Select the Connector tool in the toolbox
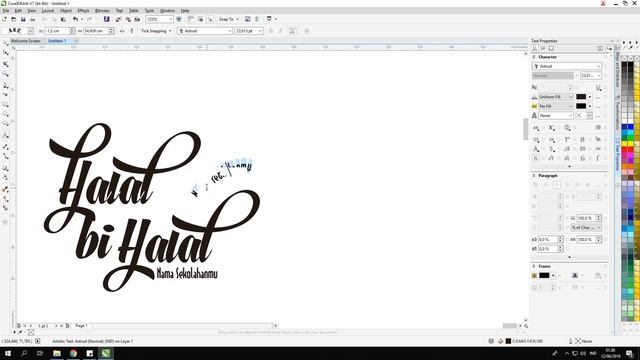640x360 pixels. [5, 156]
